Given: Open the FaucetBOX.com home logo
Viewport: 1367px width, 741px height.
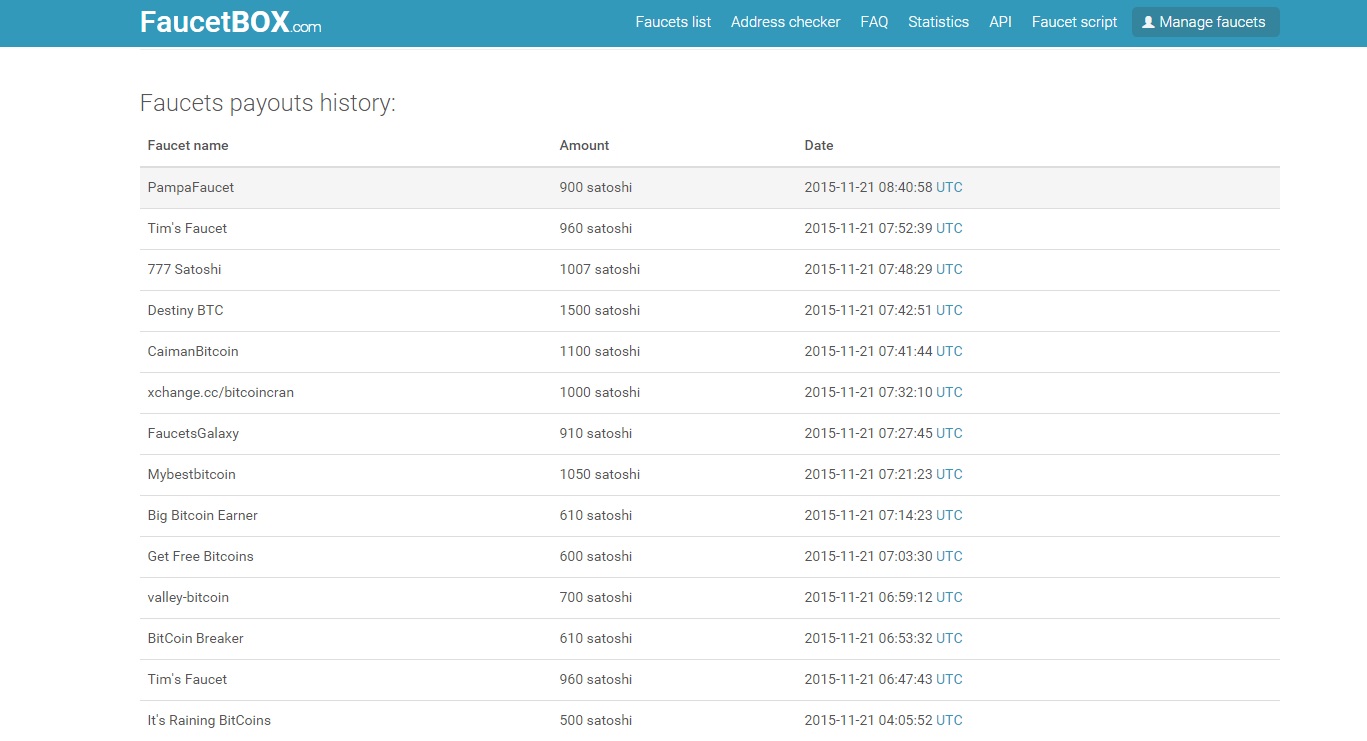Looking at the screenshot, I should pyautogui.click(x=231, y=22).
